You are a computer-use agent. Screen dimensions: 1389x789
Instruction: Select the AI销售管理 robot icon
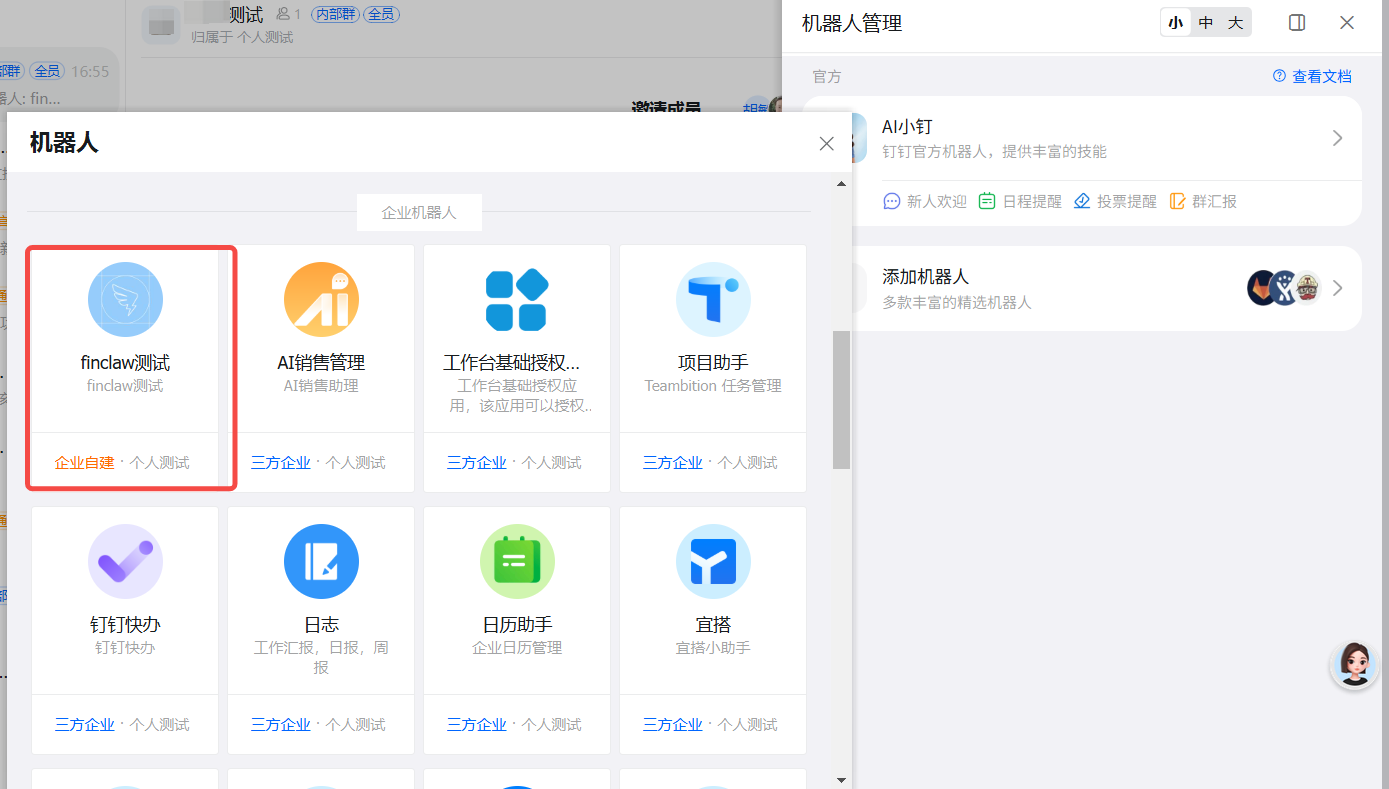[x=321, y=299]
